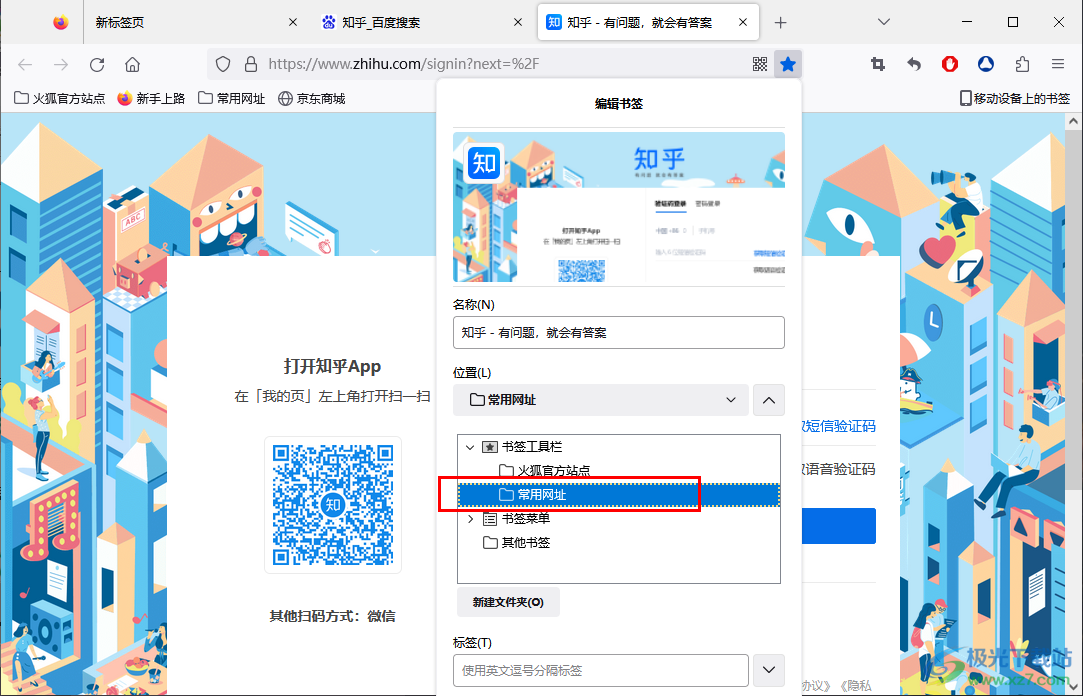Open a new tab with plus button
Image resolution: width=1083 pixels, height=696 pixels.
coord(780,23)
